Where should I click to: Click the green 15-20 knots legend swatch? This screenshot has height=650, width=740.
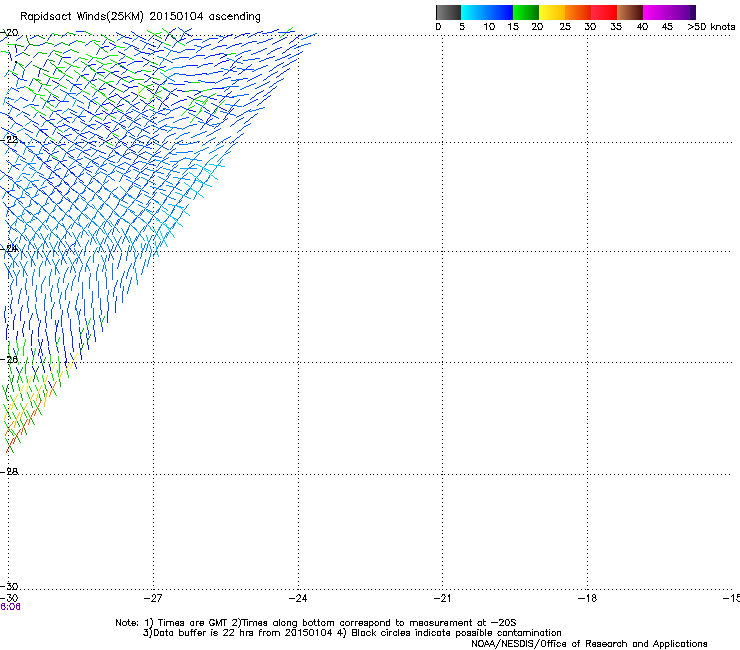526,12
